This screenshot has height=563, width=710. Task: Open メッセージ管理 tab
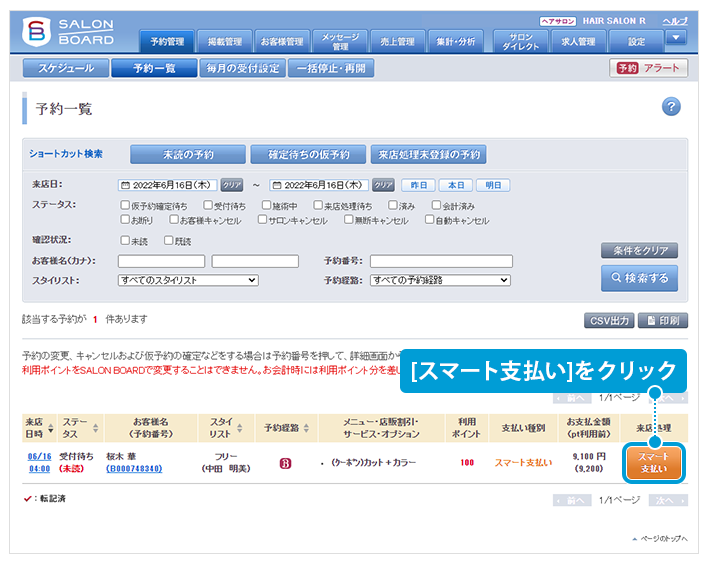click(340, 42)
